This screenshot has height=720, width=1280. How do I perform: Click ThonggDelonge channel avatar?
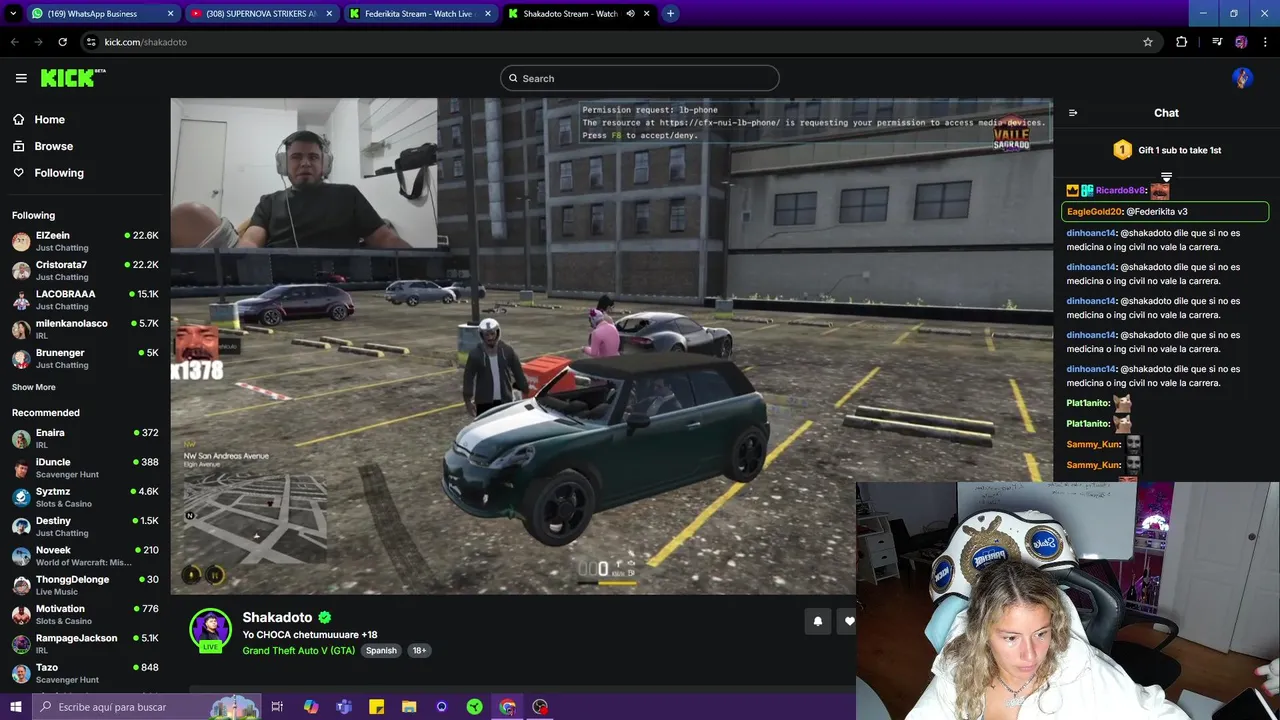click(x=21, y=585)
